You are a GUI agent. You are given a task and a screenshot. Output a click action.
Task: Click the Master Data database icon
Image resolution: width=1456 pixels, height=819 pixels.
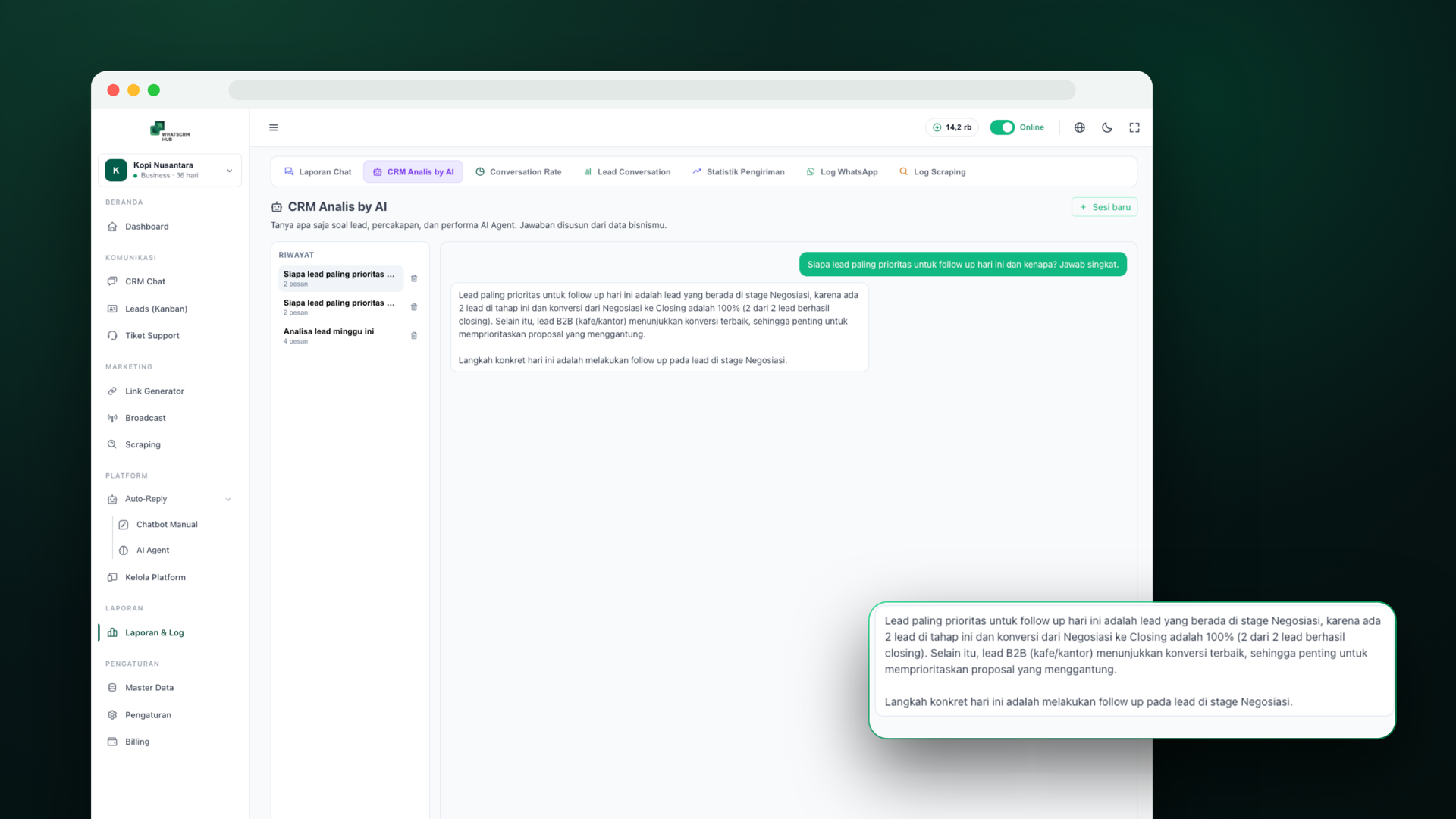point(112,688)
